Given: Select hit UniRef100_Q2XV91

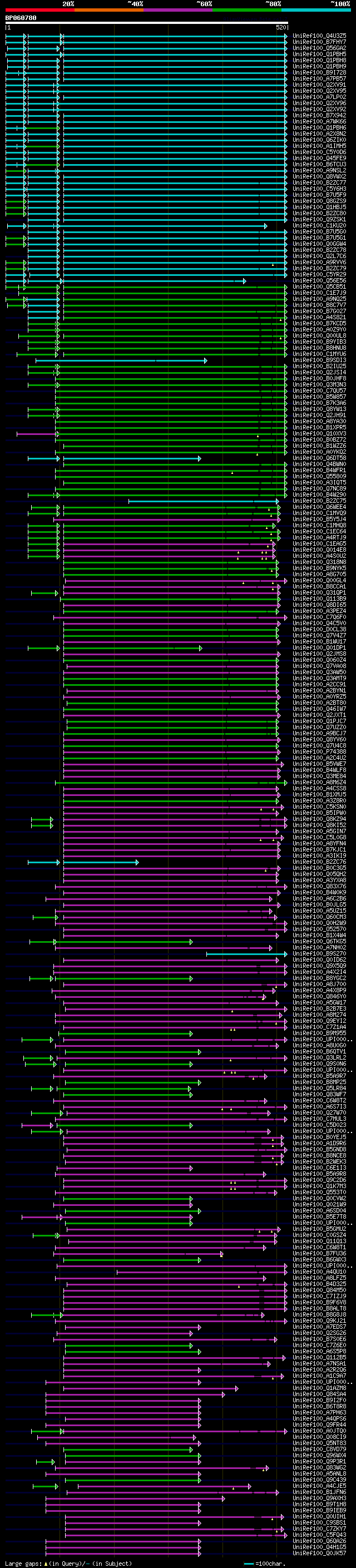Looking at the screenshot, I should coord(319,85).
